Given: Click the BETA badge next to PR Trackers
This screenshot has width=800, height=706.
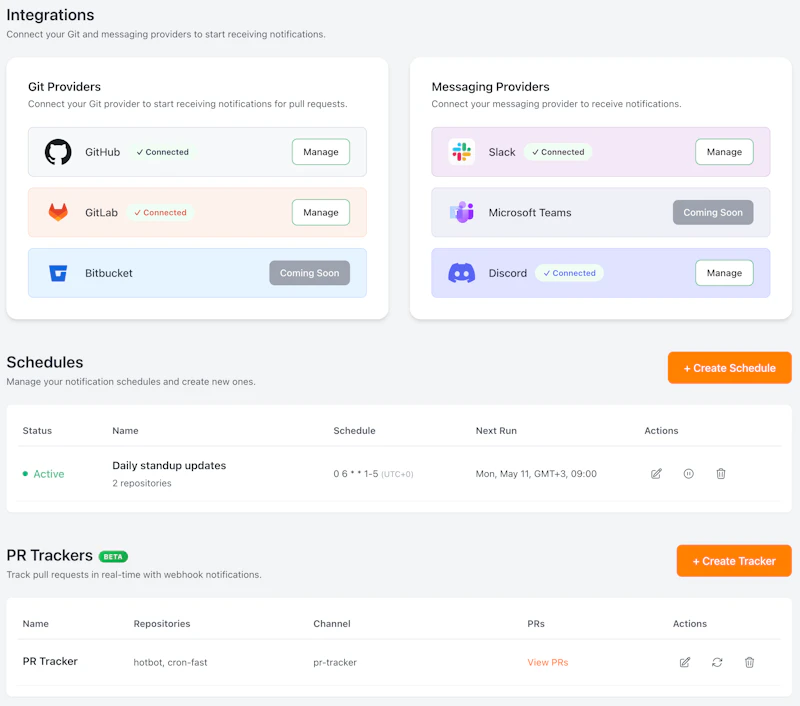Looking at the screenshot, I should coord(113,557).
